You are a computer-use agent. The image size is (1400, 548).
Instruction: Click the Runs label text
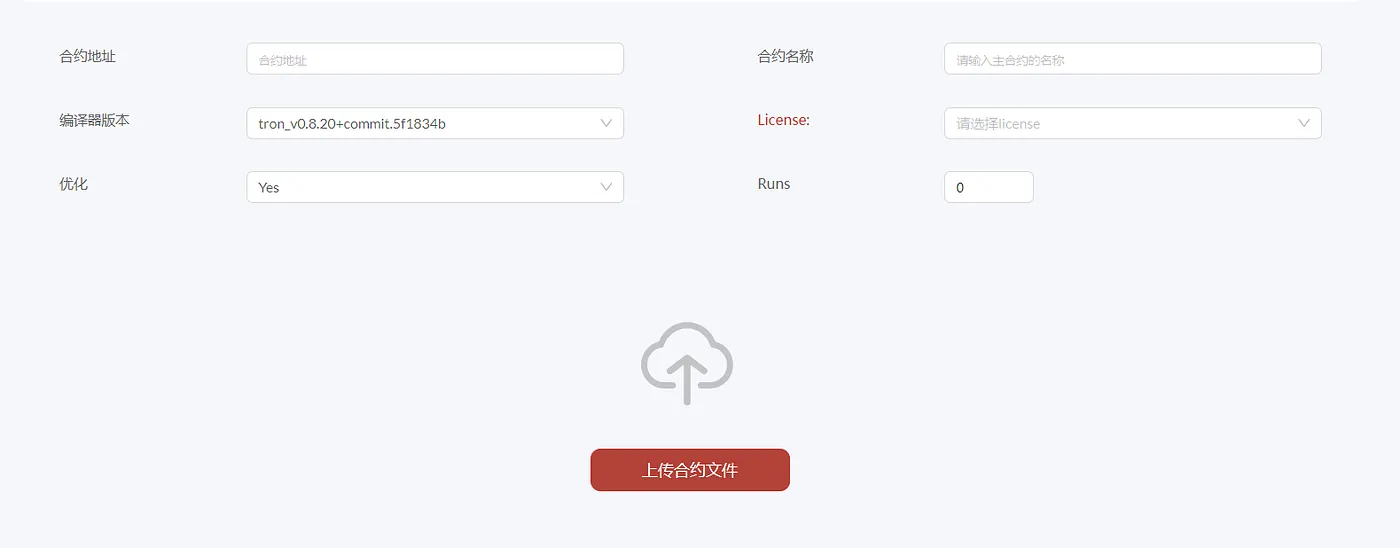coord(774,184)
